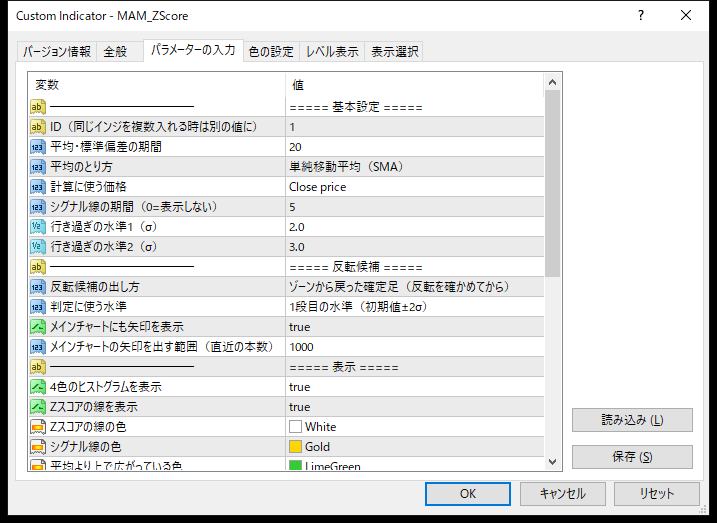Click the キャンセル button
This screenshot has height=523, width=717.
click(562, 494)
